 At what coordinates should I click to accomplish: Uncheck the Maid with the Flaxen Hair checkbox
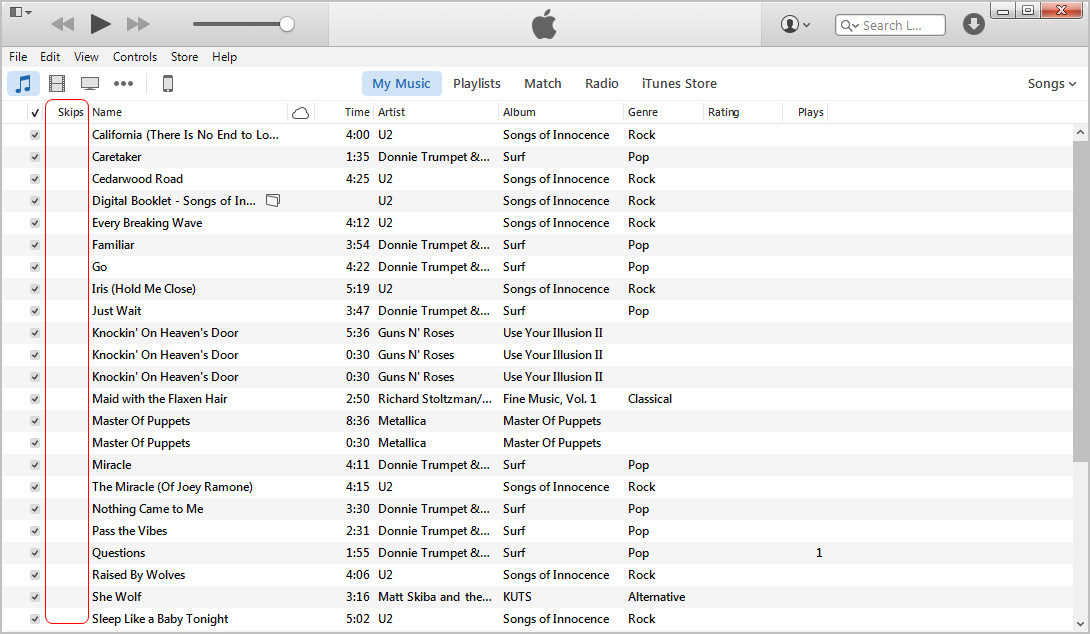click(x=35, y=399)
